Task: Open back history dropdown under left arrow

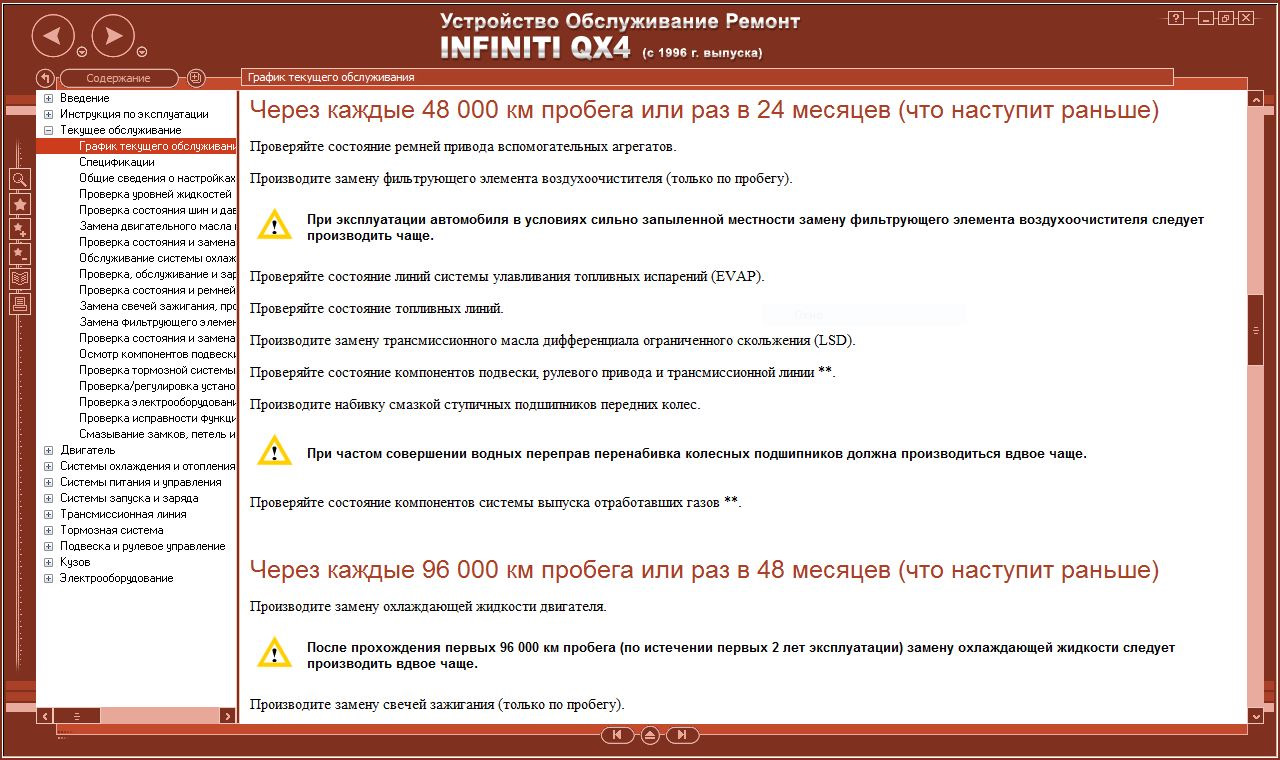Action: click(82, 52)
